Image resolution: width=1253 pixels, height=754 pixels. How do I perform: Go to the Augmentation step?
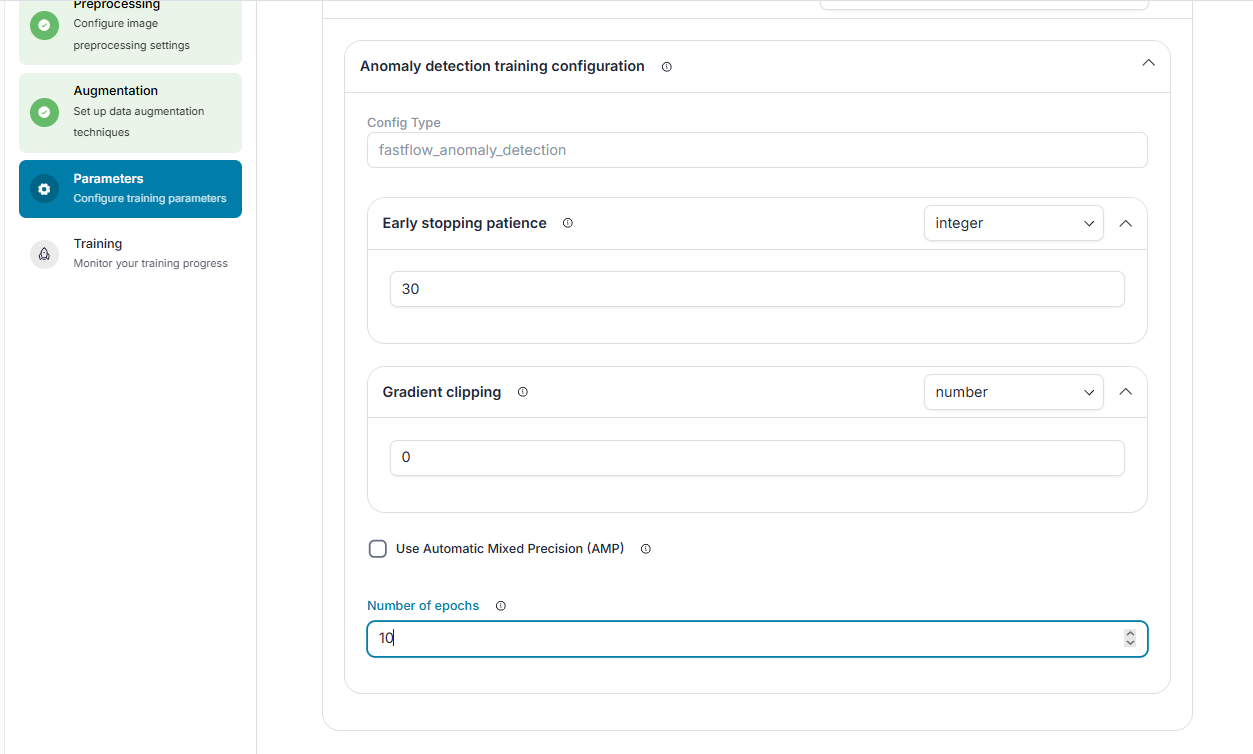pos(130,112)
